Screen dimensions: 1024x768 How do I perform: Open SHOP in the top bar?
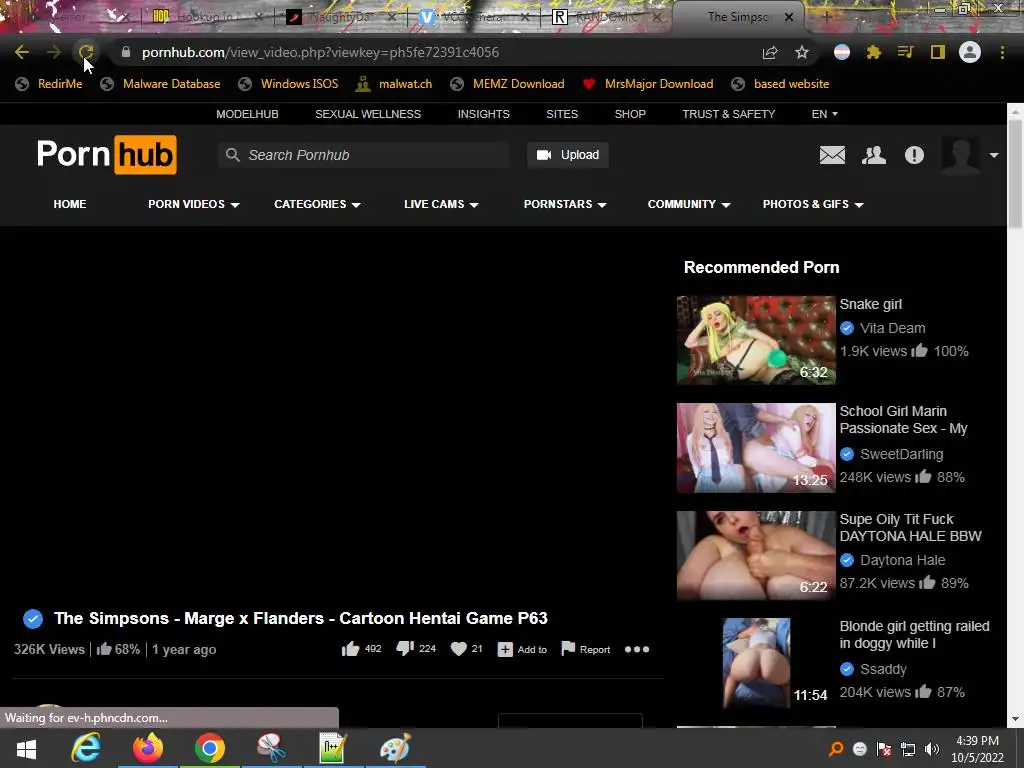pos(630,114)
